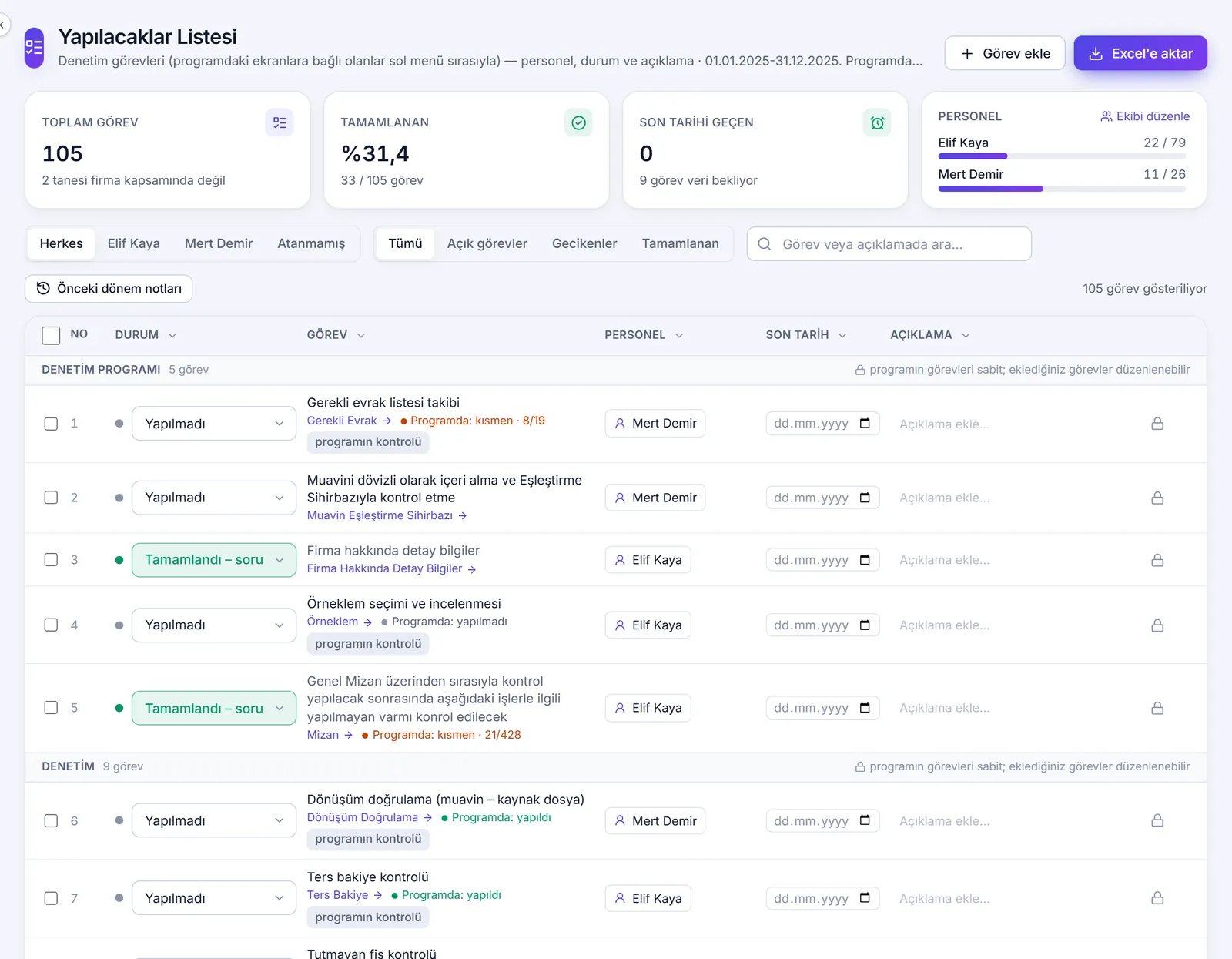Check the checkbox for task 2
The height and width of the screenshot is (959, 1232).
click(51, 498)
